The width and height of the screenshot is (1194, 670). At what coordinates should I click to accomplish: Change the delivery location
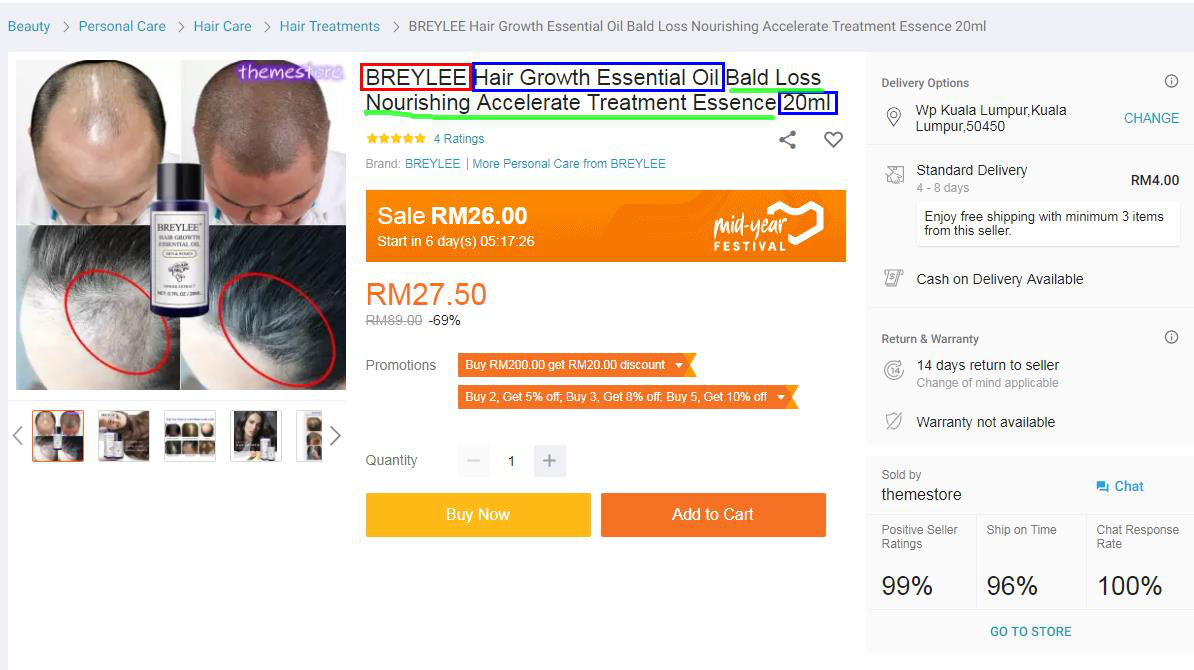[x=1151, y=118]
